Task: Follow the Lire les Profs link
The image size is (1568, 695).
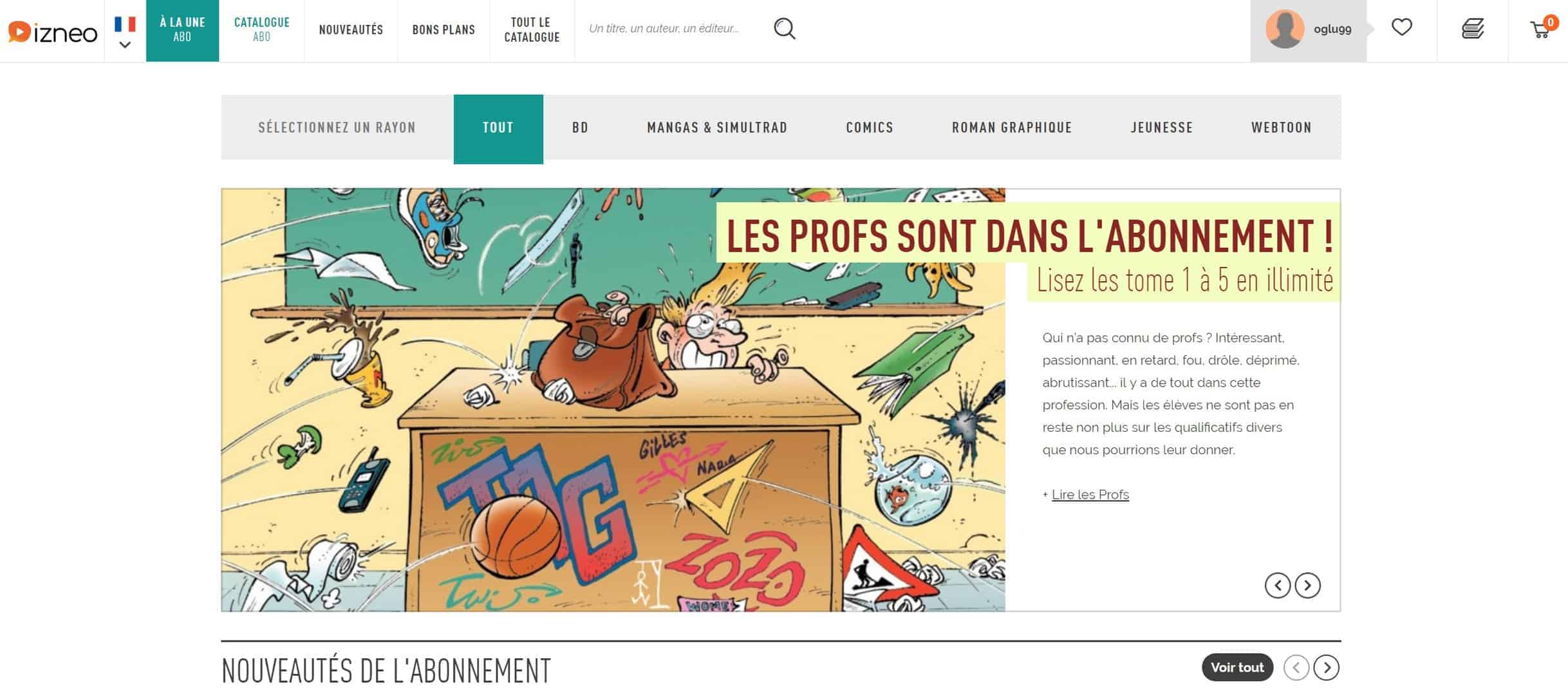Action: coord(1090,494)
